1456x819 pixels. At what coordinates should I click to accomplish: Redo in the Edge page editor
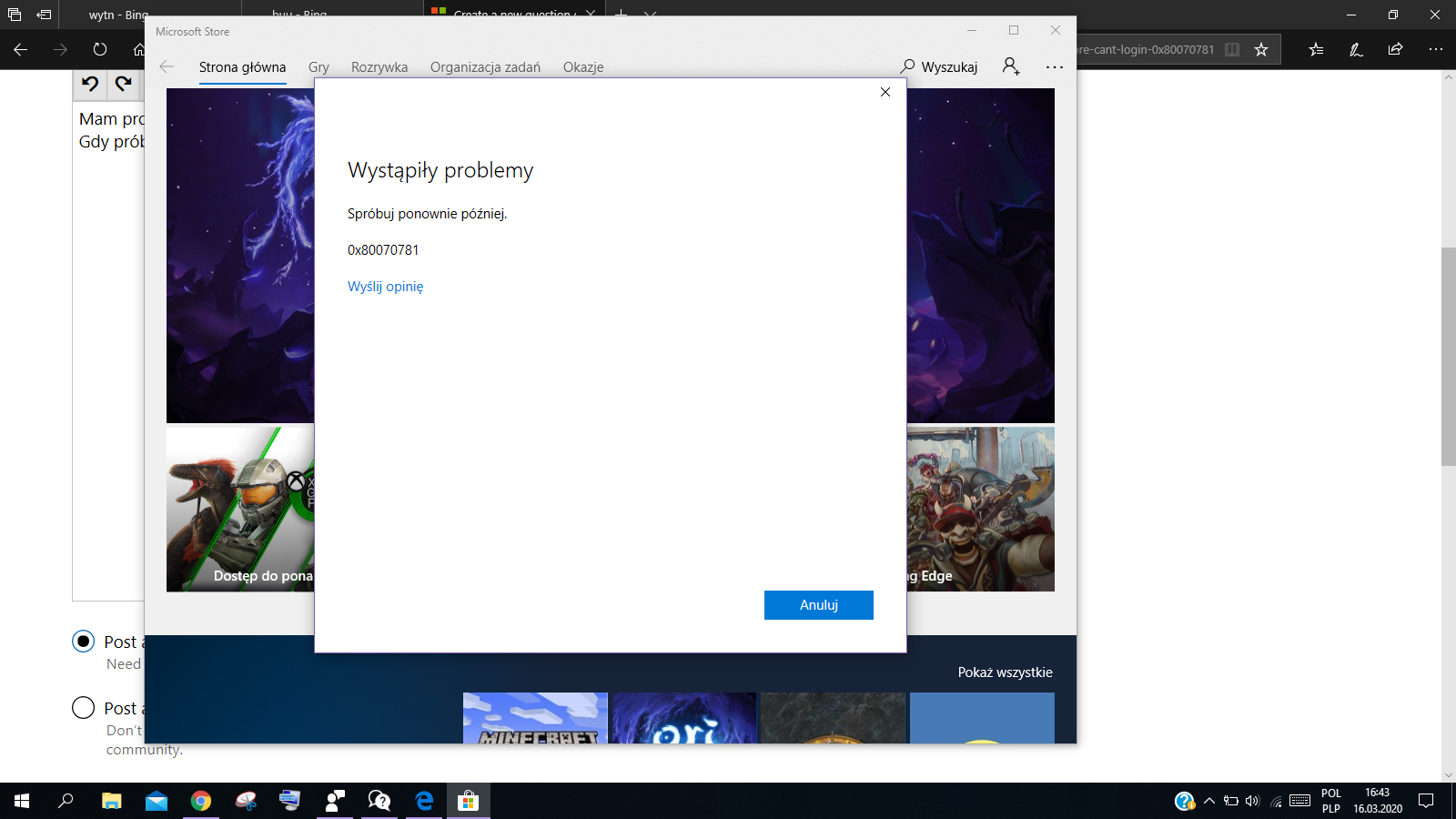123,85
